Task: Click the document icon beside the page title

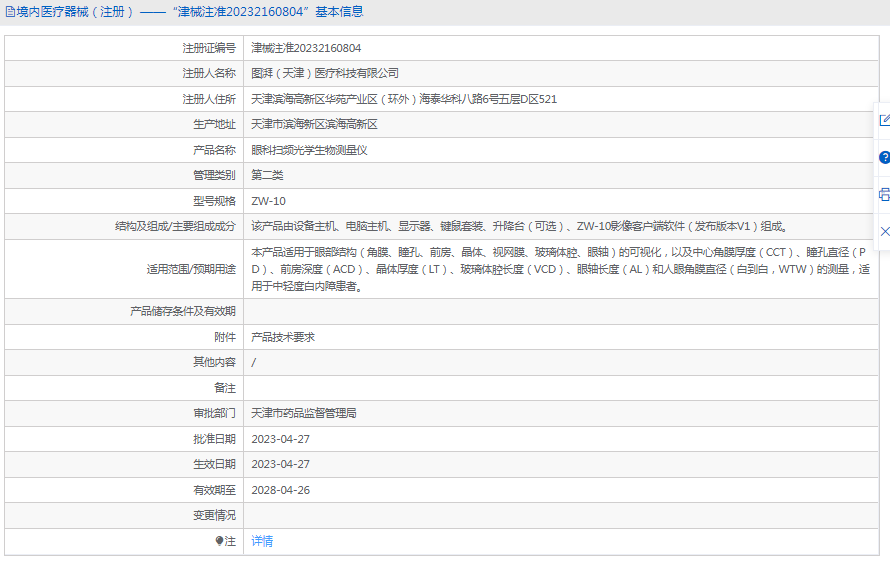Action: coord(10,11)
